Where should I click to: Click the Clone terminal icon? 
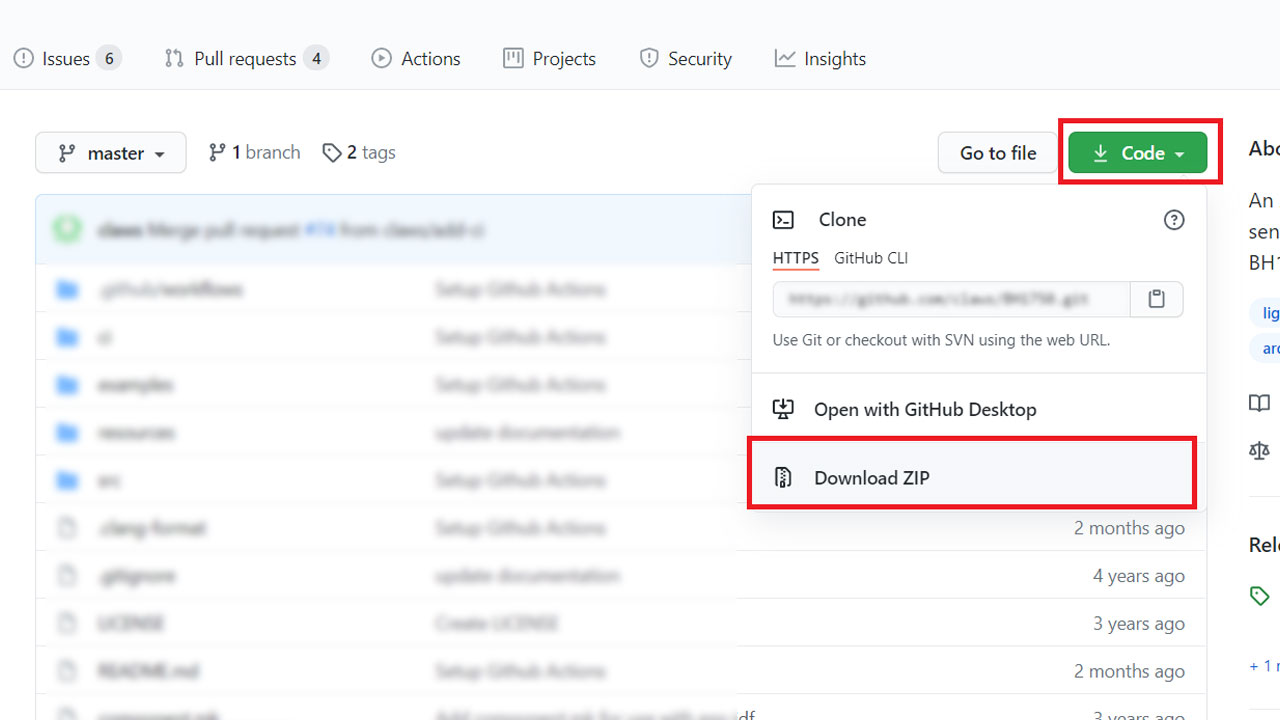coord(784,220)
